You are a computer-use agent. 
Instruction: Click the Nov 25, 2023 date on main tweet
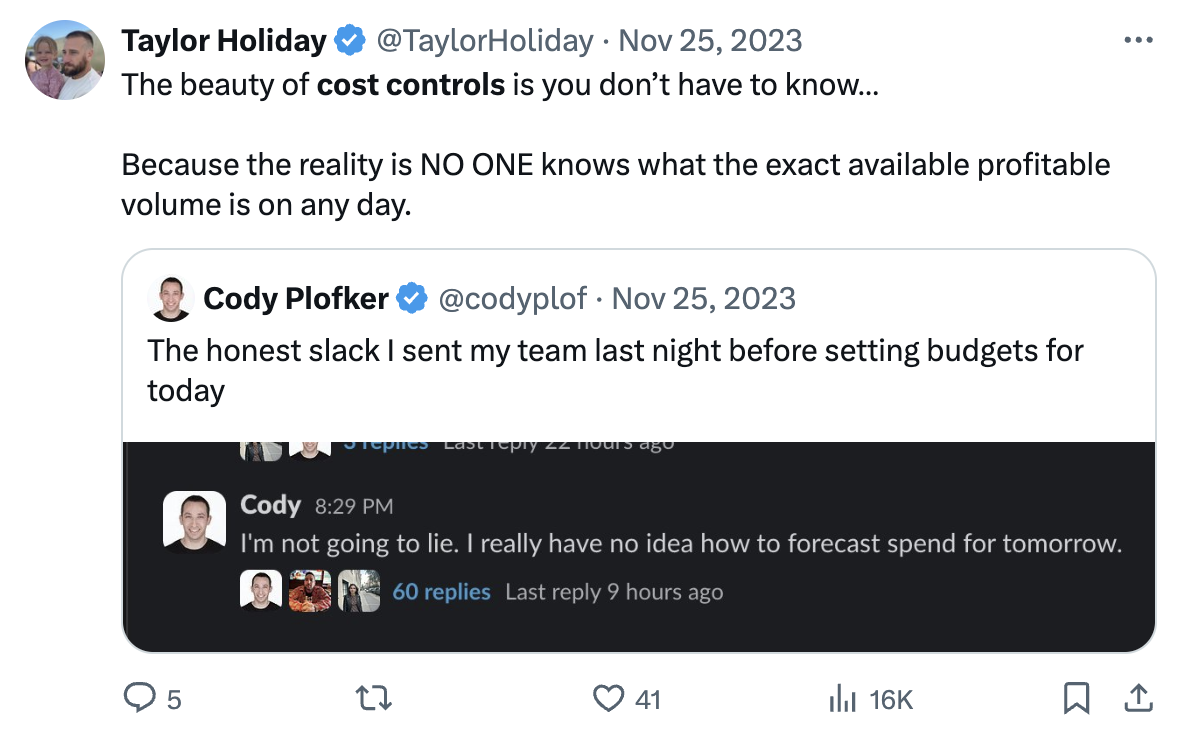710,41
